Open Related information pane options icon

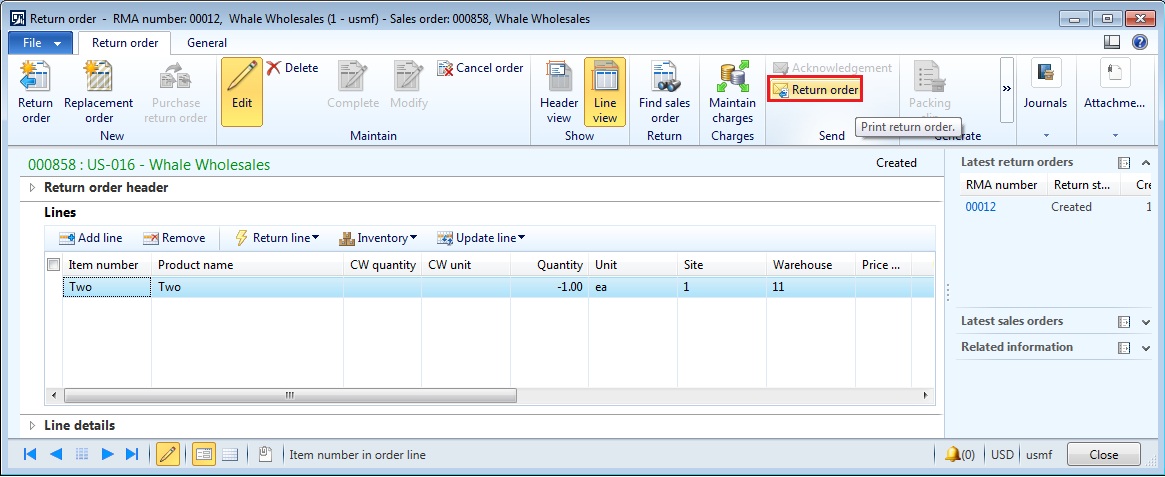1124,348
